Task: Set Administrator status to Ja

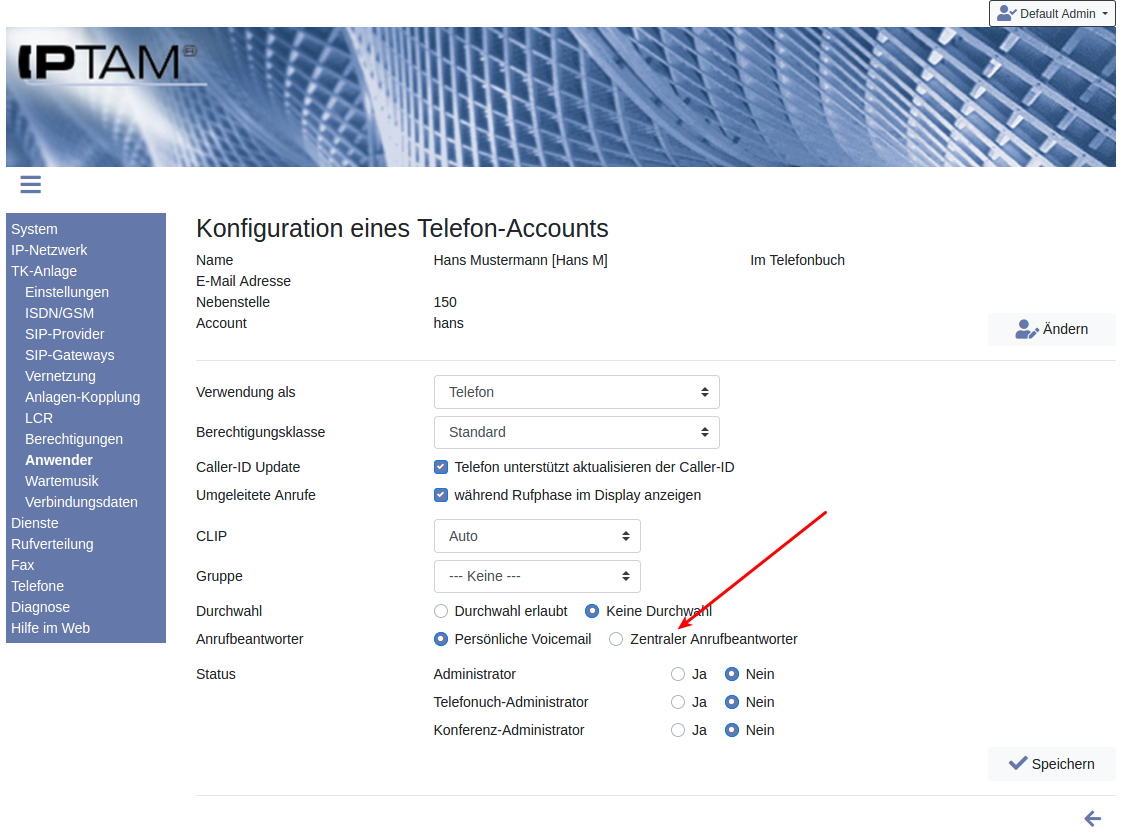Action: (678, 674)
